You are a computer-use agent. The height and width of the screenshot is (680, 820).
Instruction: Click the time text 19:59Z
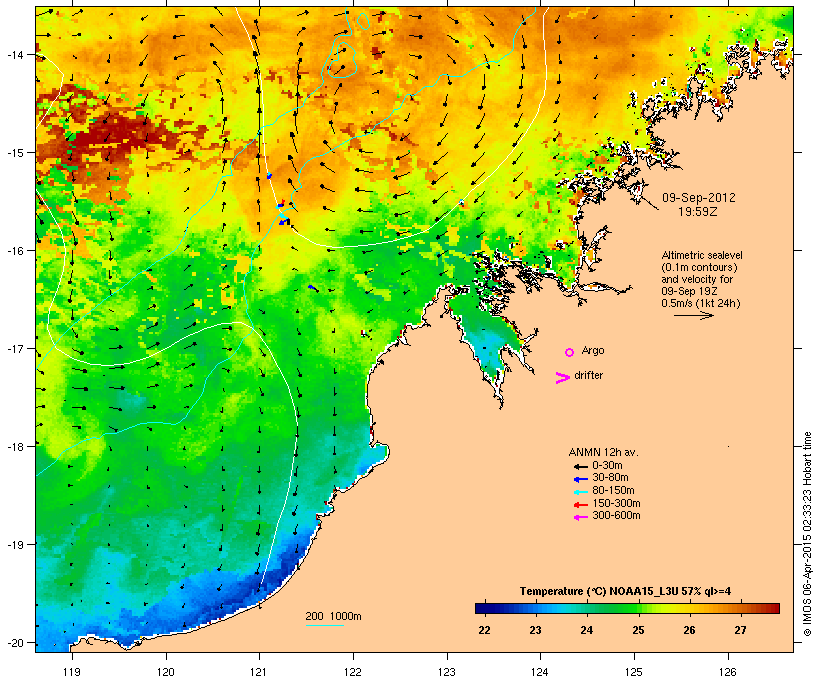pyautogui.click(x=698, y=212)
